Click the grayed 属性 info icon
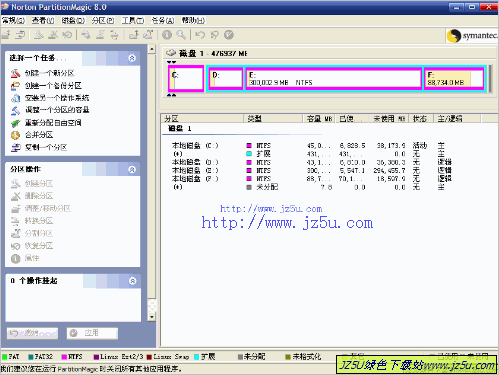The width and height of the screenshot is (499, 375). pyautogui.click(x=15, y=258)
